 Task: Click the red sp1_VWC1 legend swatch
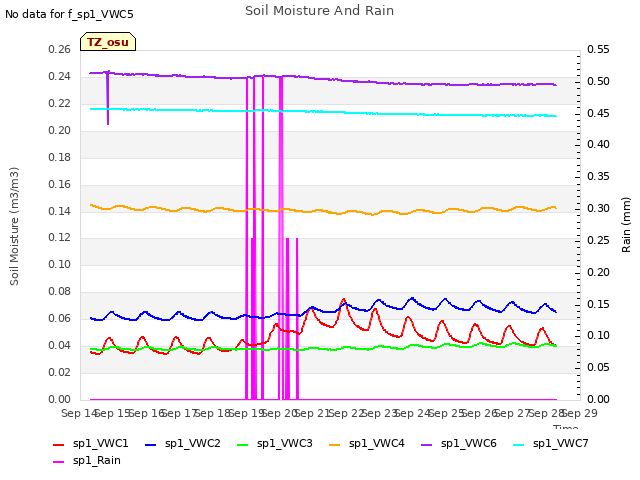[59, 444]
